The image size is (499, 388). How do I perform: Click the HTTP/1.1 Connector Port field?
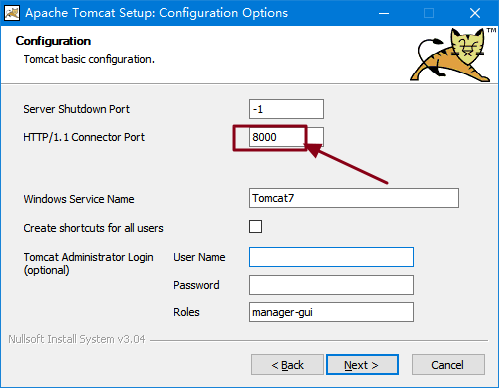tap(286, 137)
